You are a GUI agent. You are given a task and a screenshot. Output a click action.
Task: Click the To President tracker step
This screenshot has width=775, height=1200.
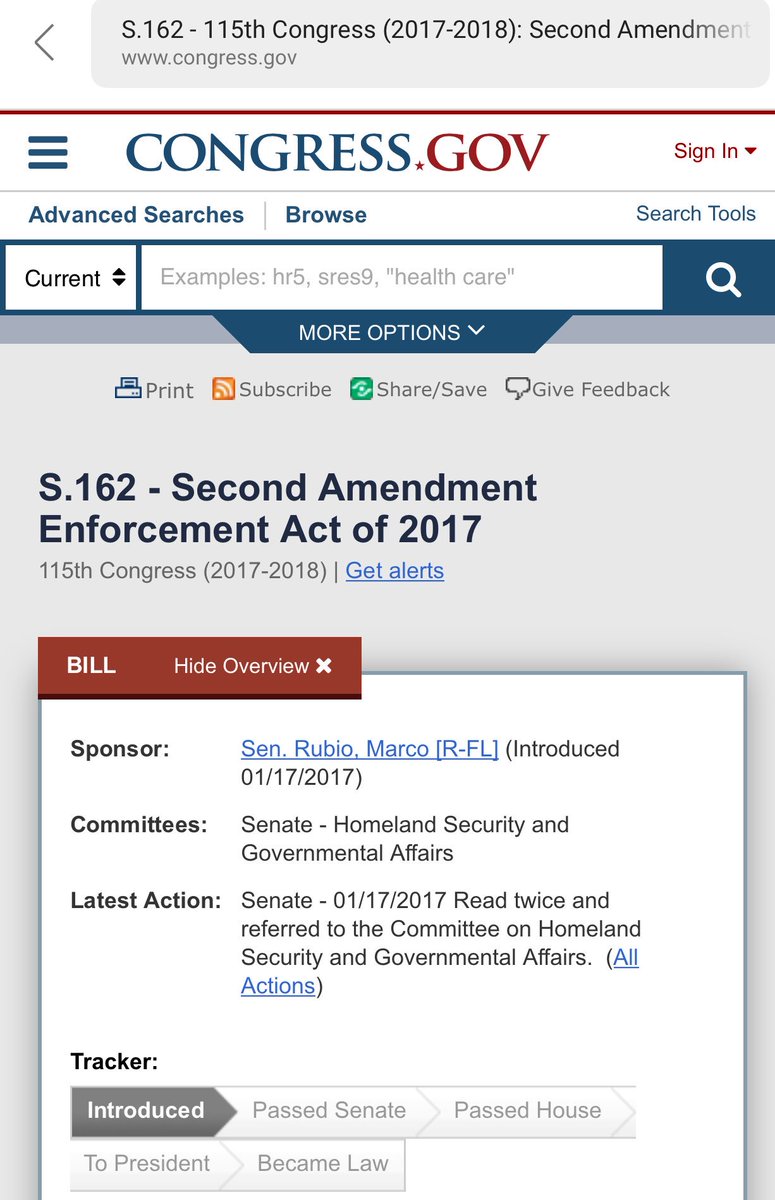click(148, 1164)
